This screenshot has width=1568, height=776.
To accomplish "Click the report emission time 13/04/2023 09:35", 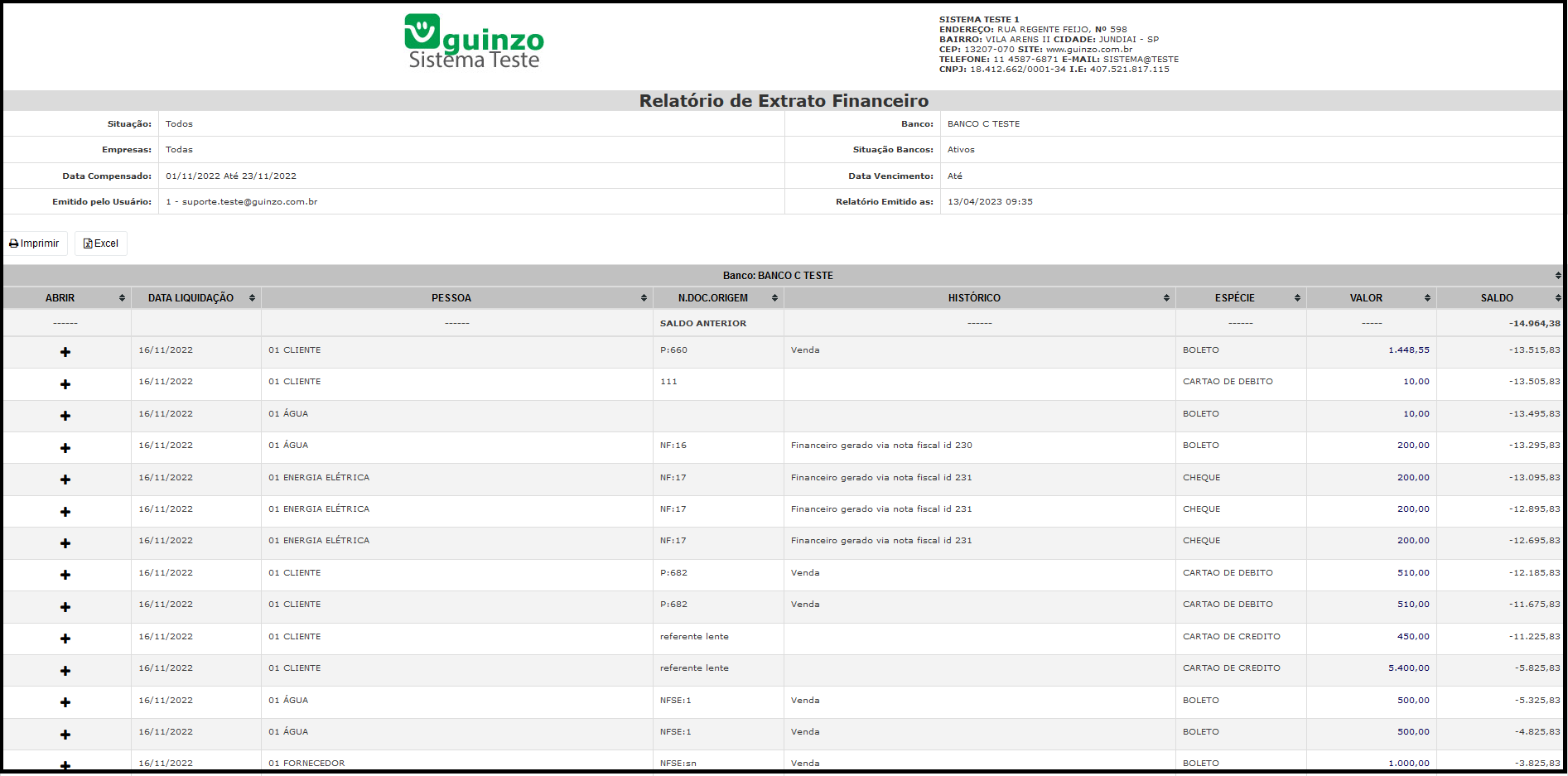I will pyautogui.click(x=990, y=202).
